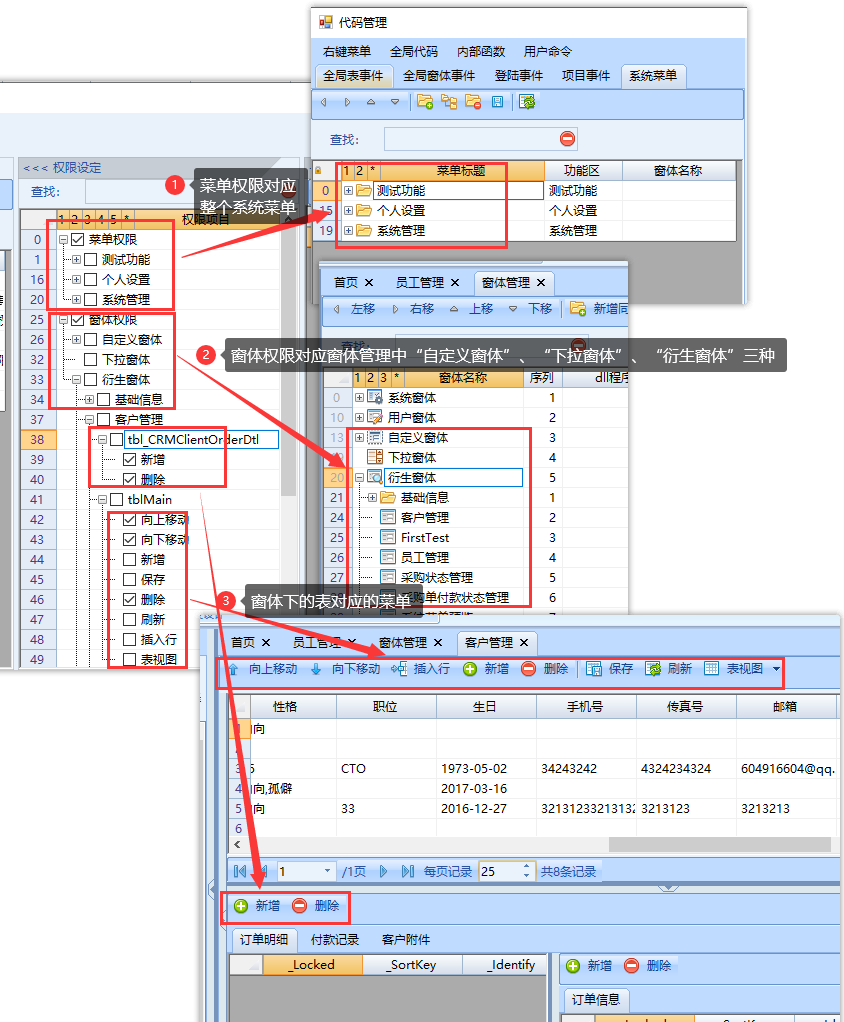Close the 员工管理 tab in 窗体管理 window
The image size is (844, 1022).
point(455,282)
